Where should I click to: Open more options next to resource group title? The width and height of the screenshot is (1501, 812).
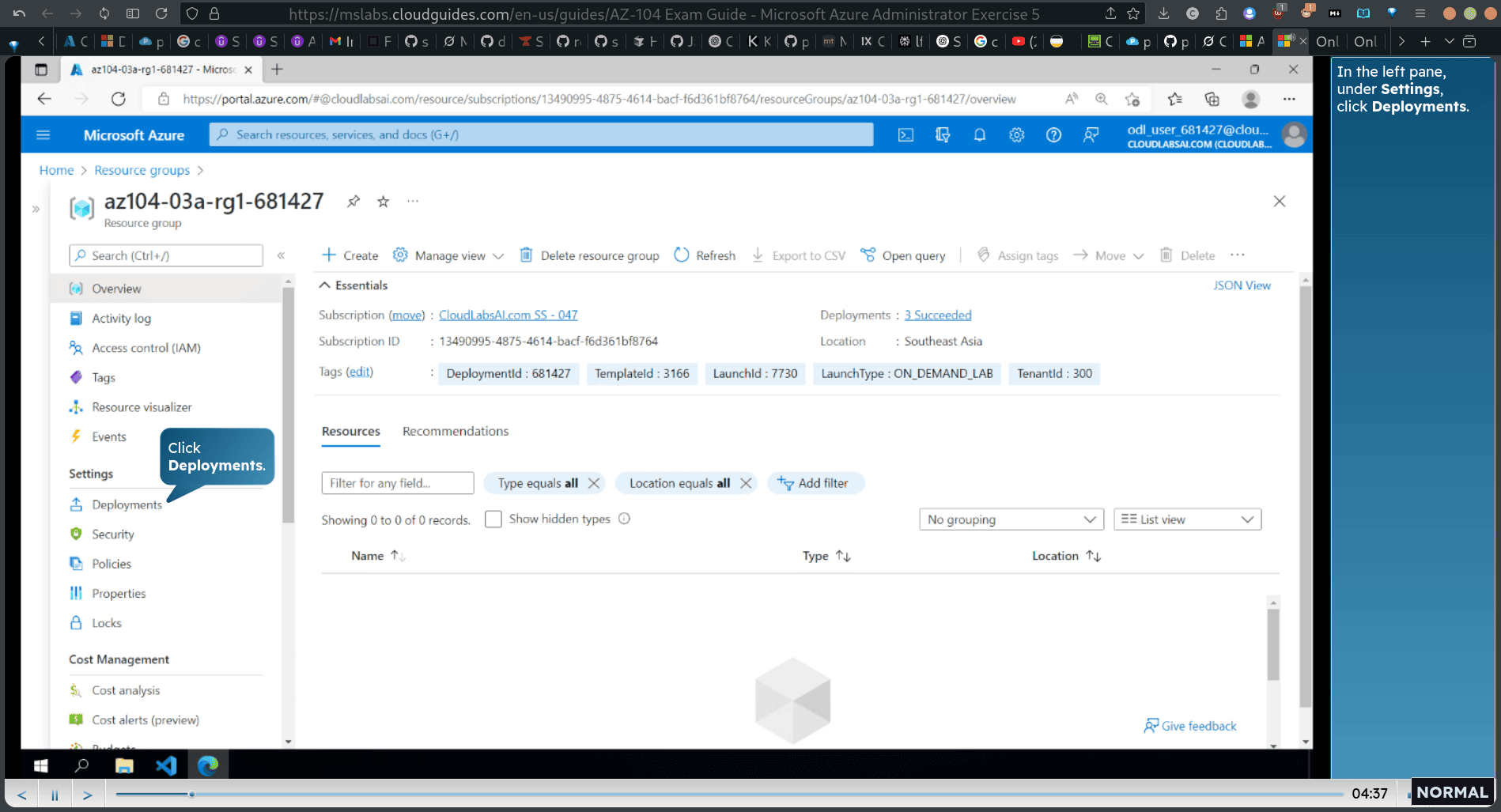click(x=413, y=201)
